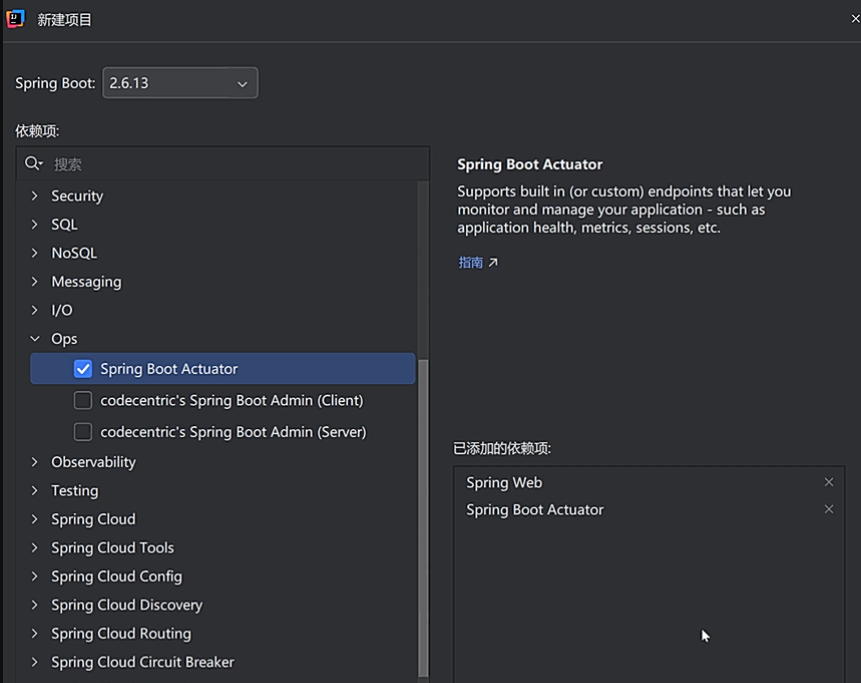Select Spring Boot Actuator in added dependencies list
This screenshot has width=861, height=683.
pyautogui.click(x=535, y=510)
